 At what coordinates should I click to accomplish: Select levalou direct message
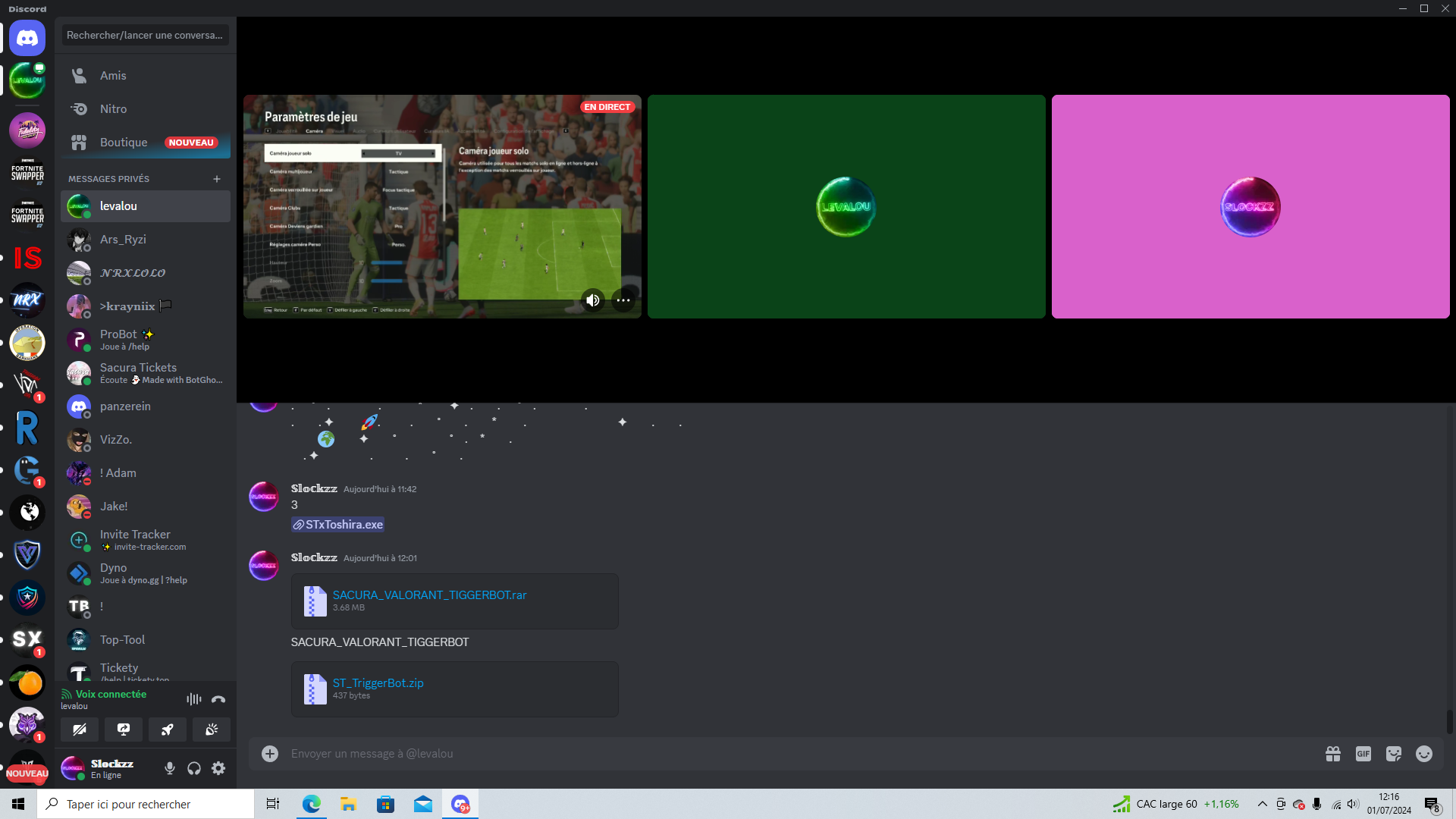click(x=146, y=206)
